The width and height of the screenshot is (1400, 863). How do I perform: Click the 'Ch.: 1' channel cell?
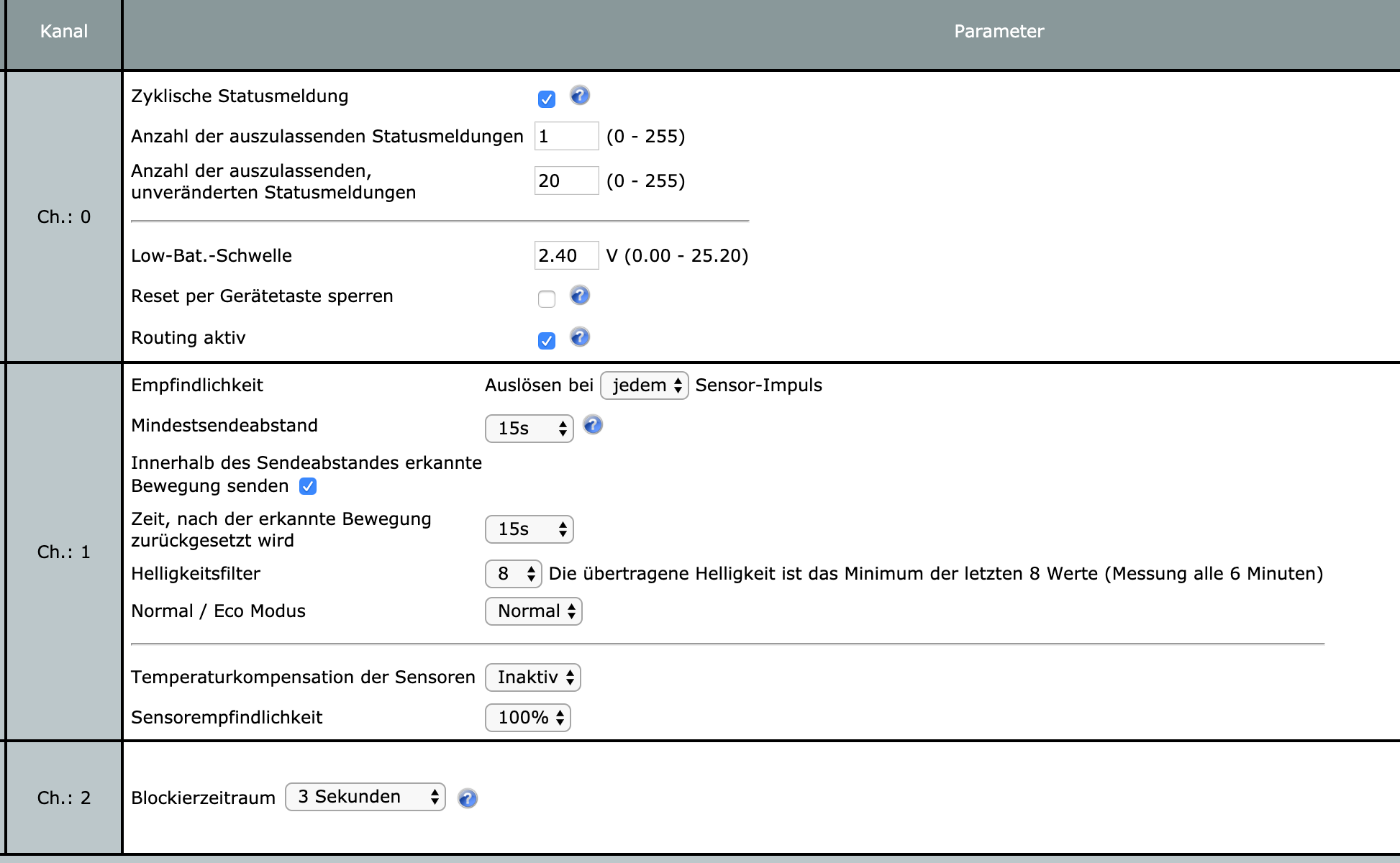tap(64, 552)
